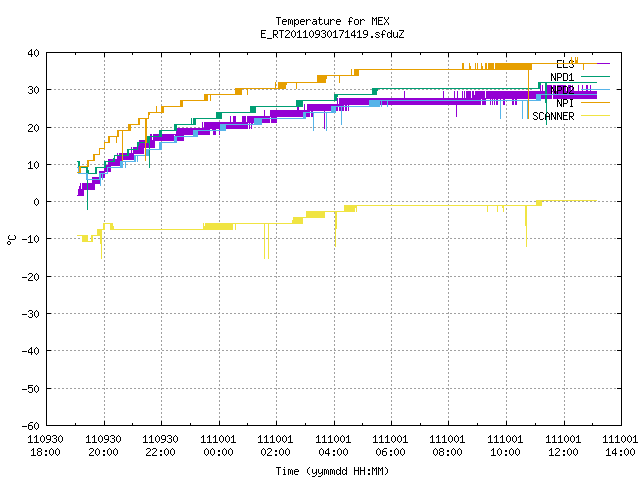The image size is (640, 480).
Task: Click the 'Time (yymmdd HH:MM)' axis title
Action: click(x=332, y=471)
